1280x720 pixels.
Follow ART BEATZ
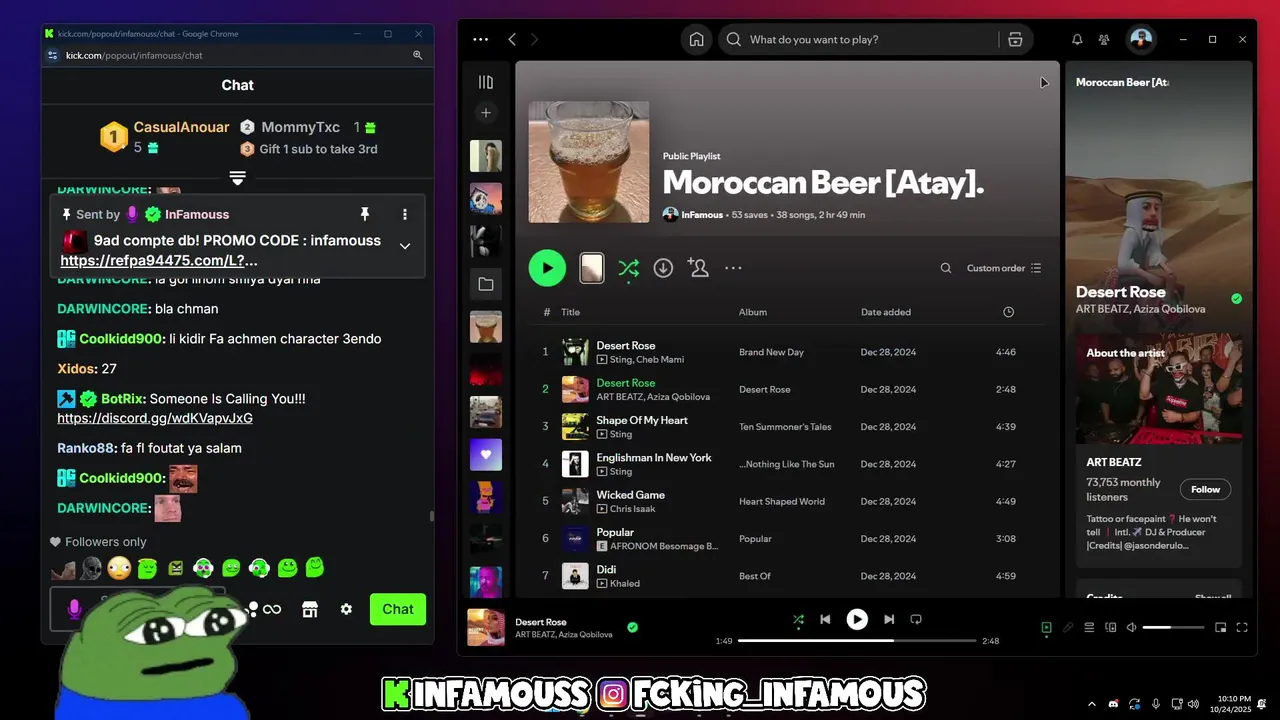click(x=1205, y=489)
